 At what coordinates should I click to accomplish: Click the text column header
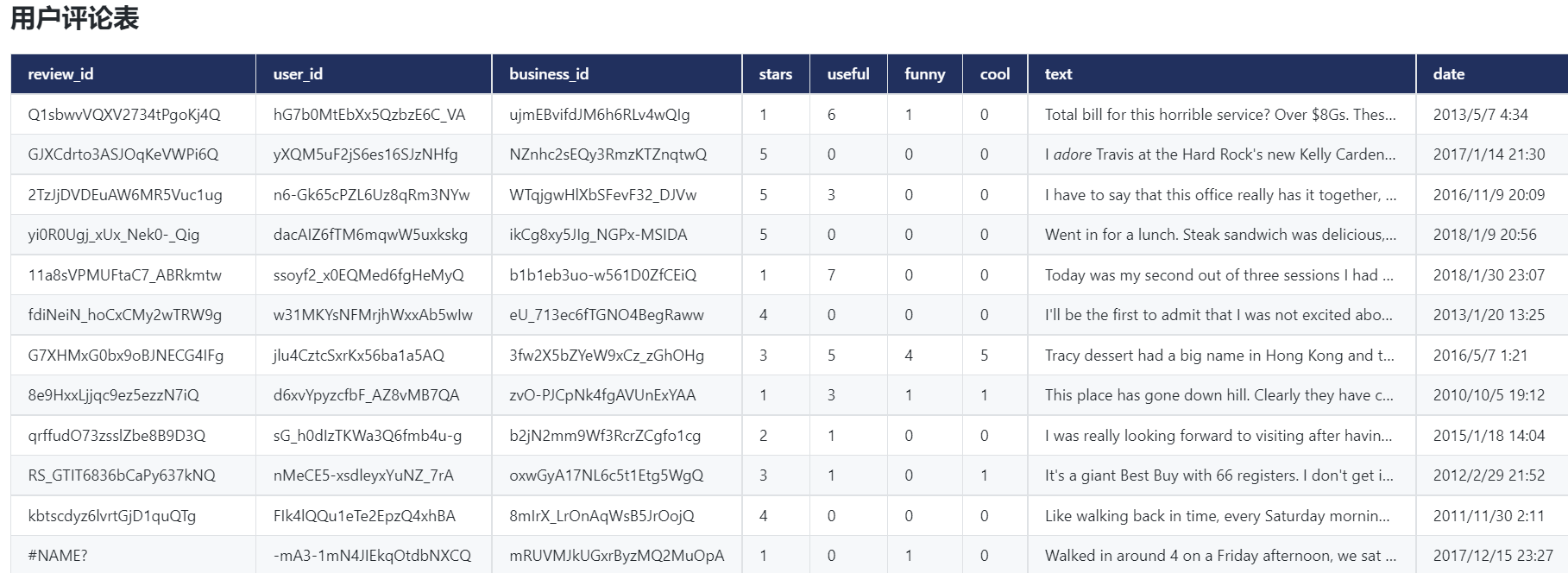(1058, 74)
